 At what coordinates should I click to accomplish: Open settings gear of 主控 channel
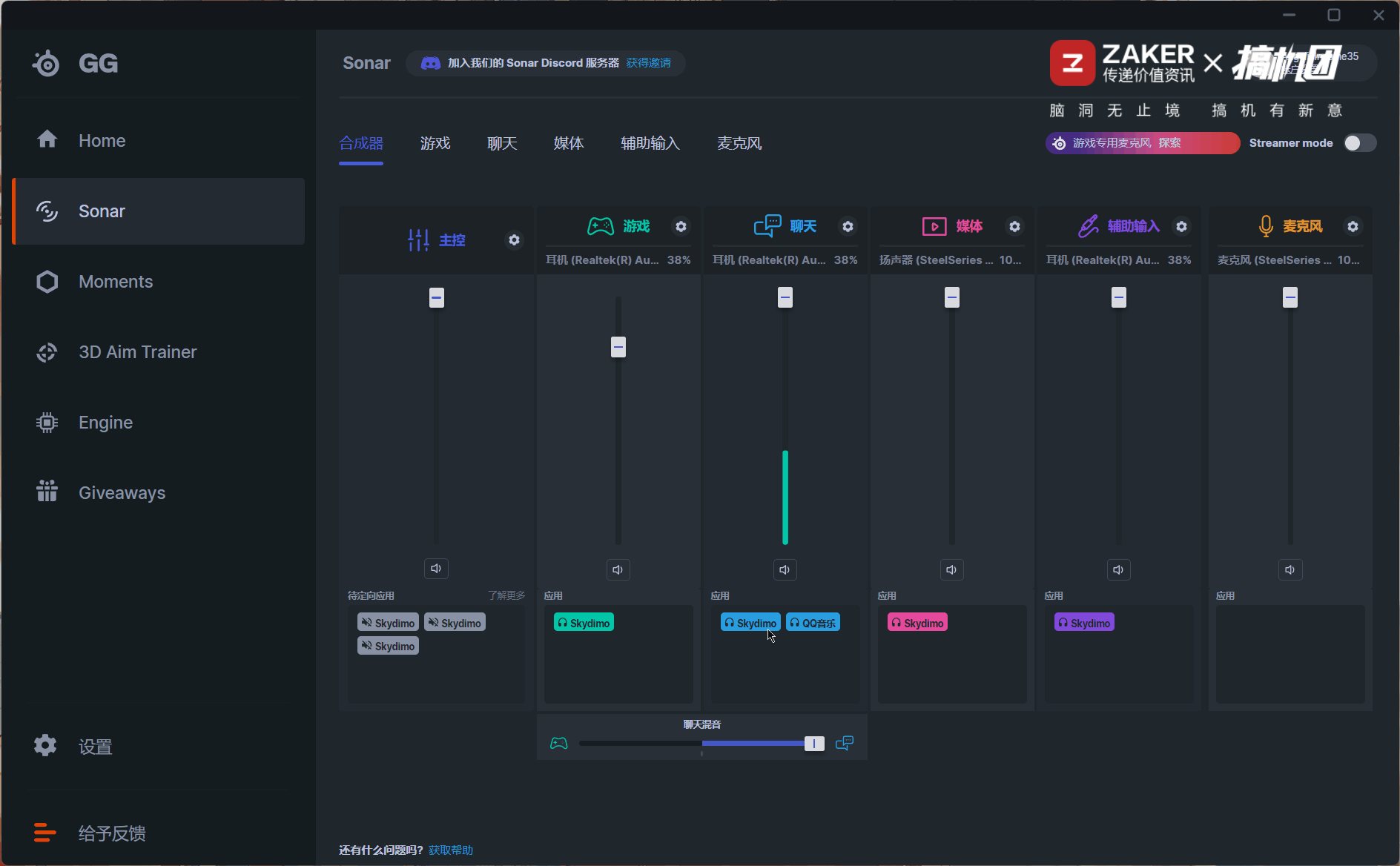pos(514,240)
